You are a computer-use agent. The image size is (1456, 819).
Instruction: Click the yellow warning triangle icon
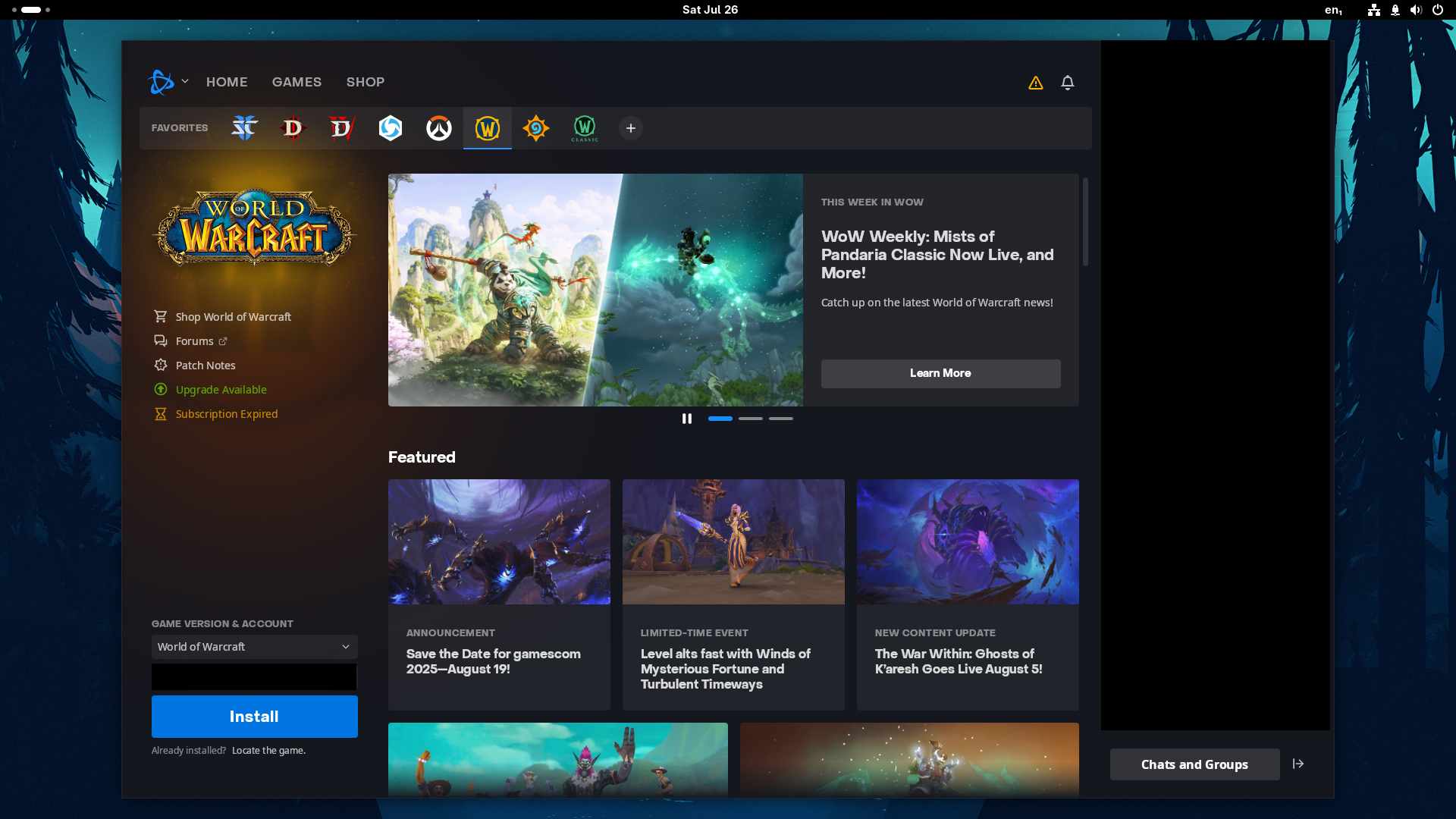1036,83
